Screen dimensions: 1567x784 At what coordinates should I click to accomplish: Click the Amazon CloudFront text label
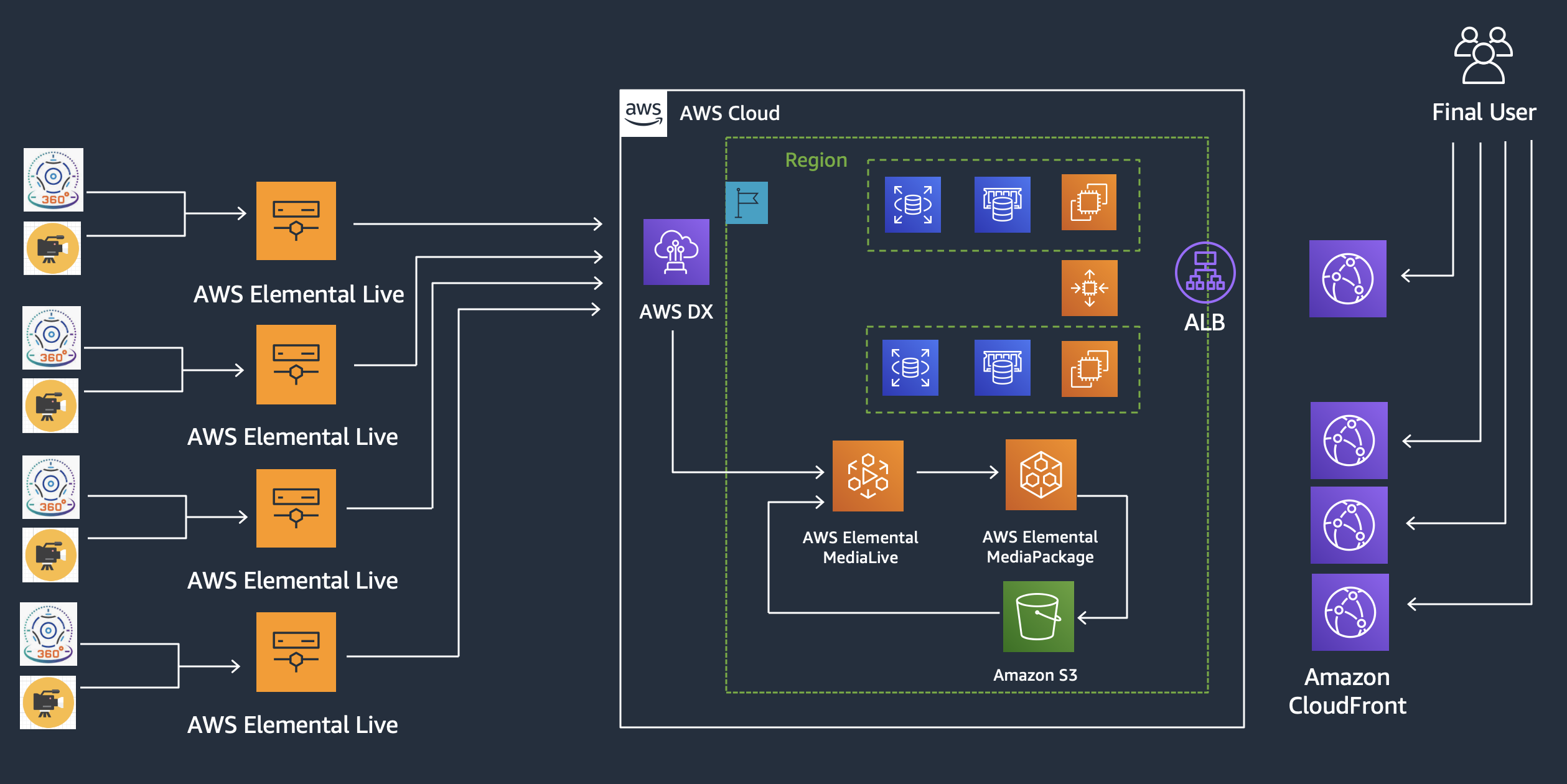click(x=1347, y=691)
